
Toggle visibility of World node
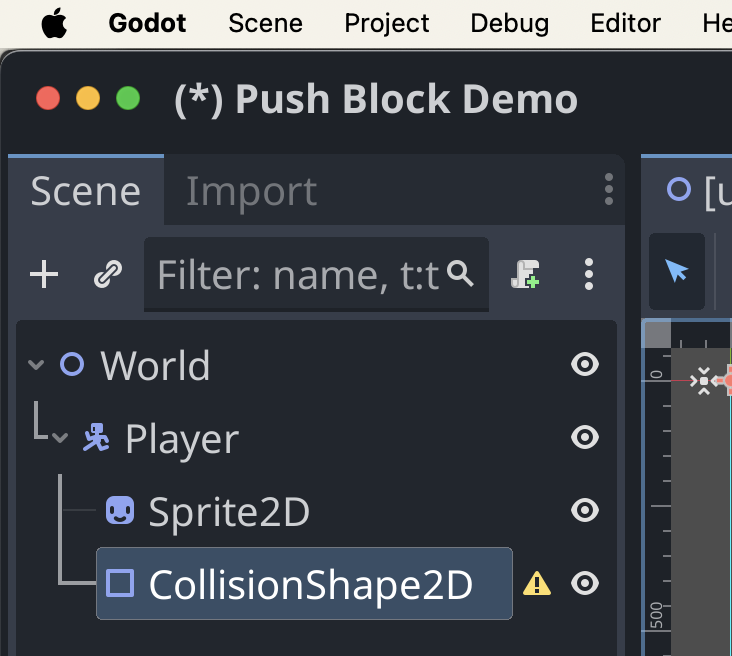click(584, 364)
